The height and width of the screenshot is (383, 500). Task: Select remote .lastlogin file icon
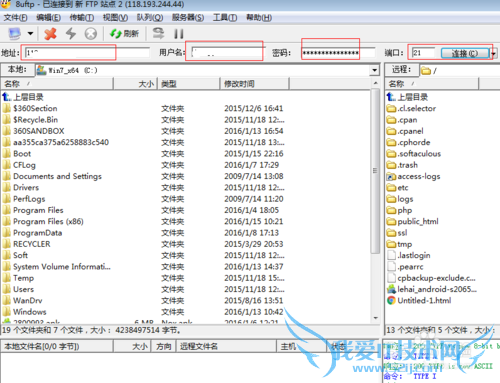pyautogui.click(x=391, y=255)
